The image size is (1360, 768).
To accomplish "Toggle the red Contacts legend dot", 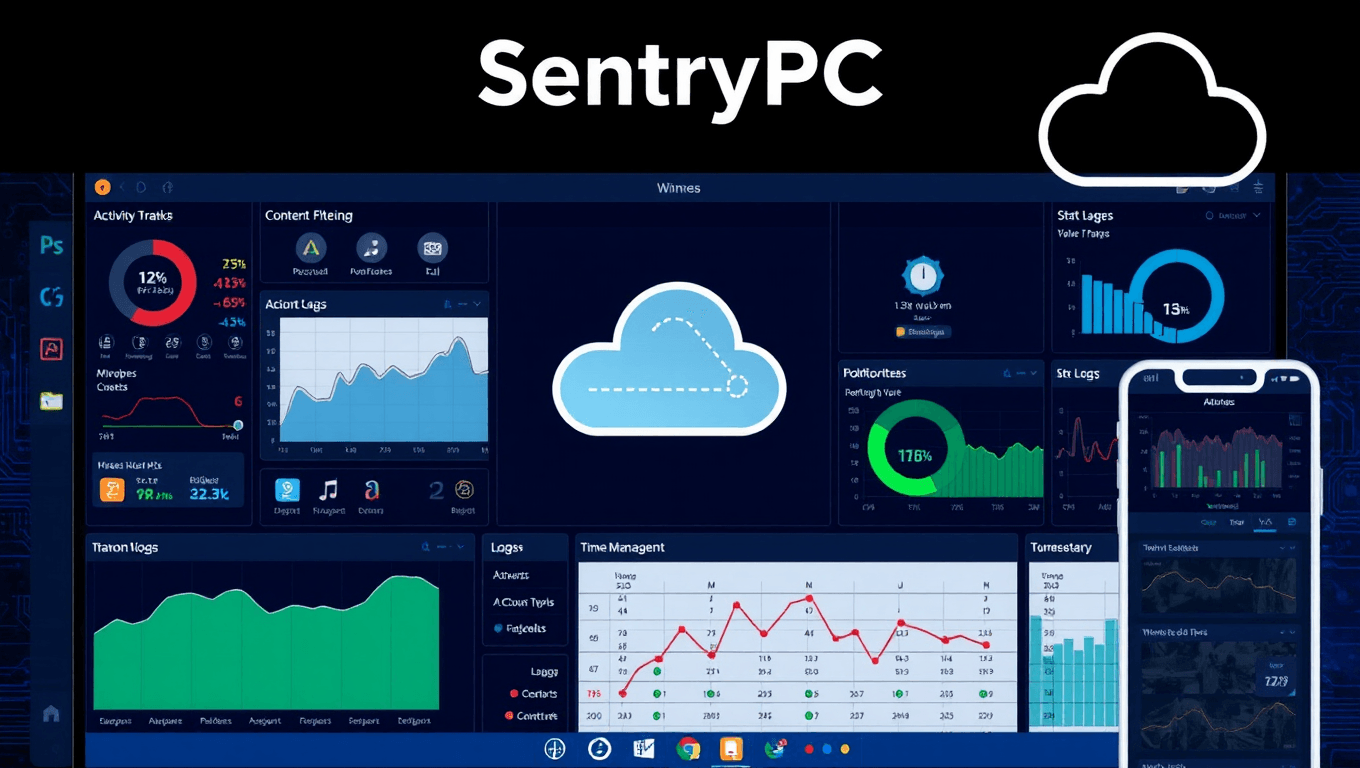I will click(514, 693).
